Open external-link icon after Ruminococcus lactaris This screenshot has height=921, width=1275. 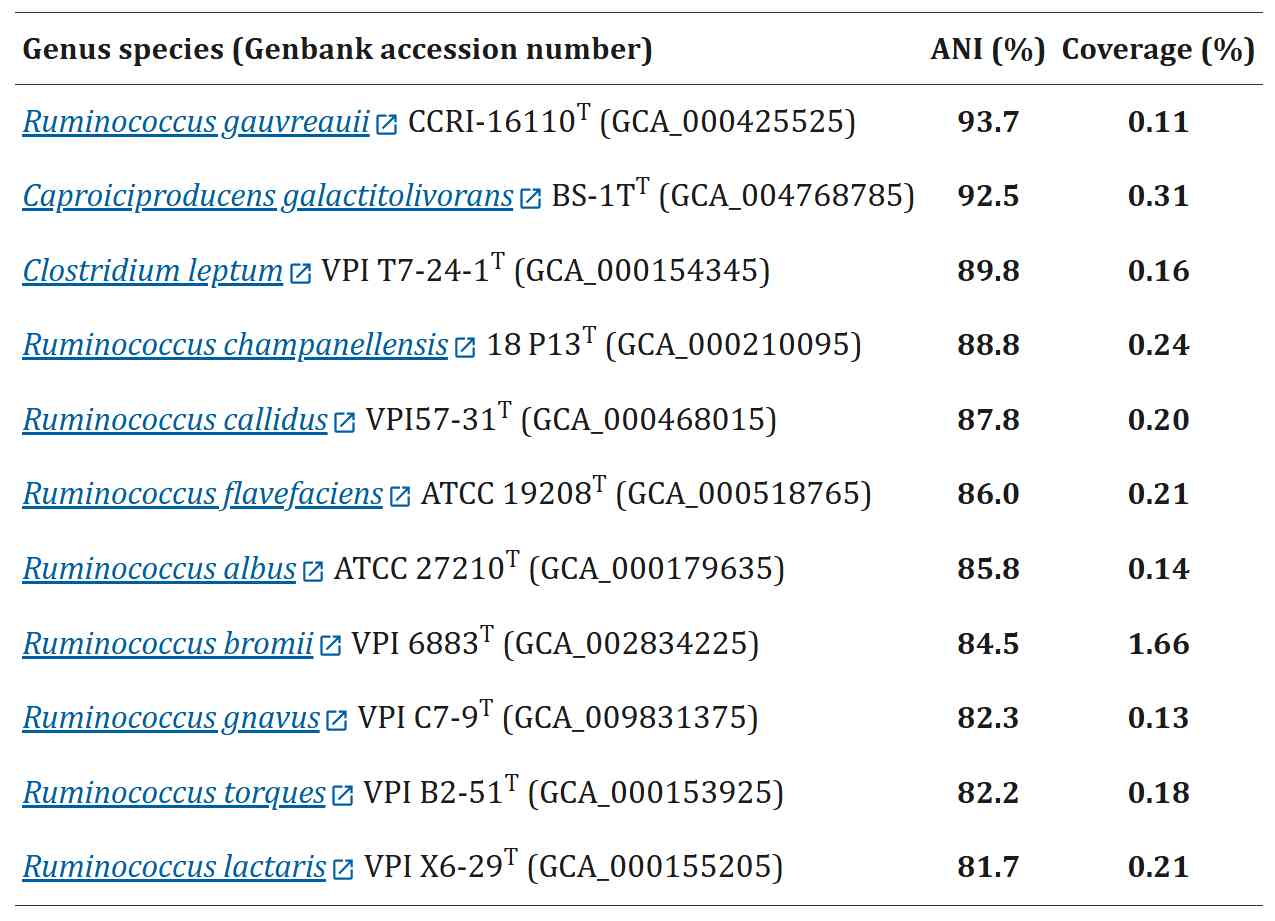[343, 870]
